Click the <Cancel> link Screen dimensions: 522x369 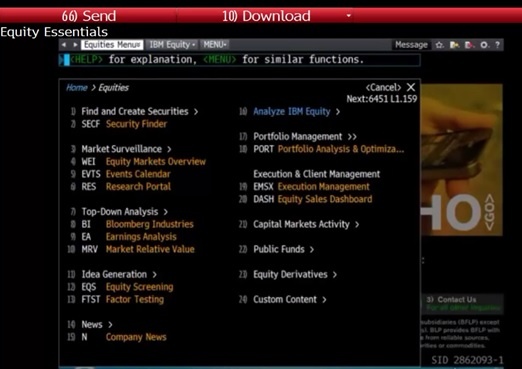point(383,87)
